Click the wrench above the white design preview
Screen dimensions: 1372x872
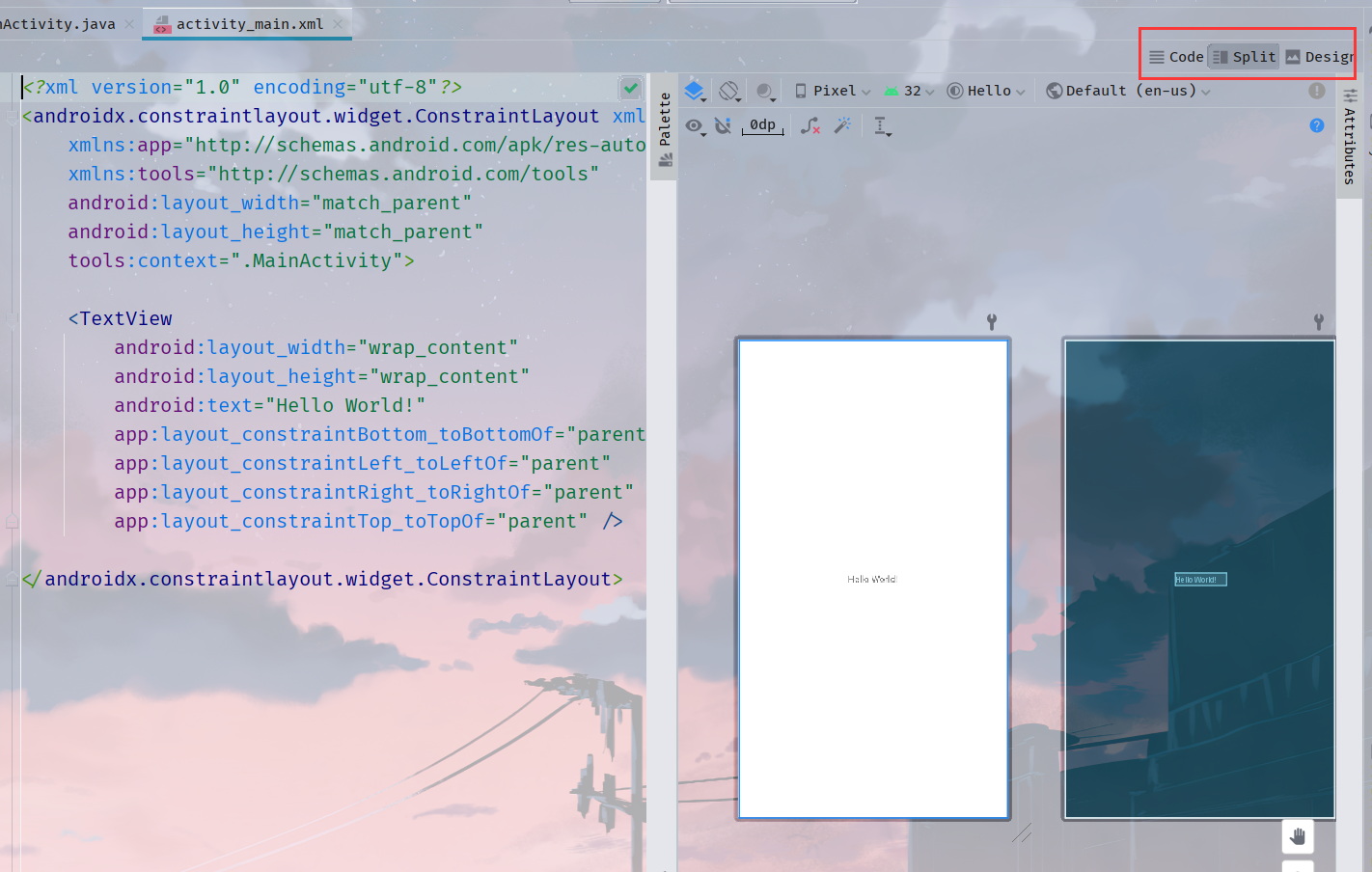[992, 321]
